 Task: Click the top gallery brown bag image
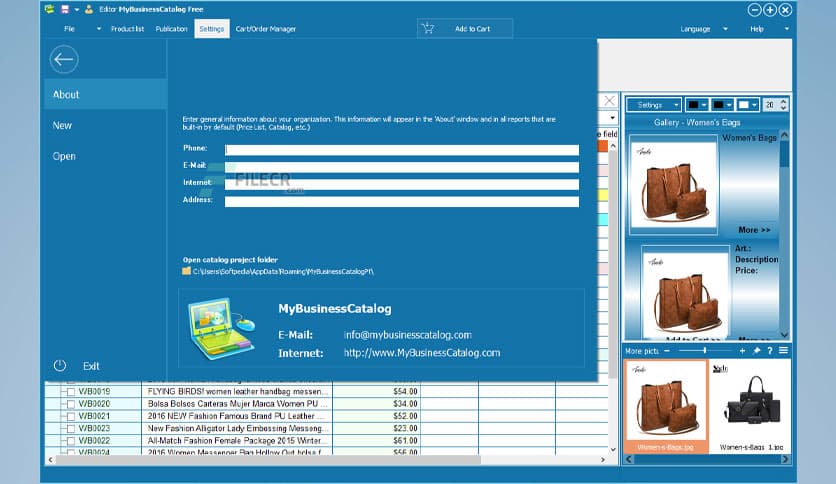point(673,184)
